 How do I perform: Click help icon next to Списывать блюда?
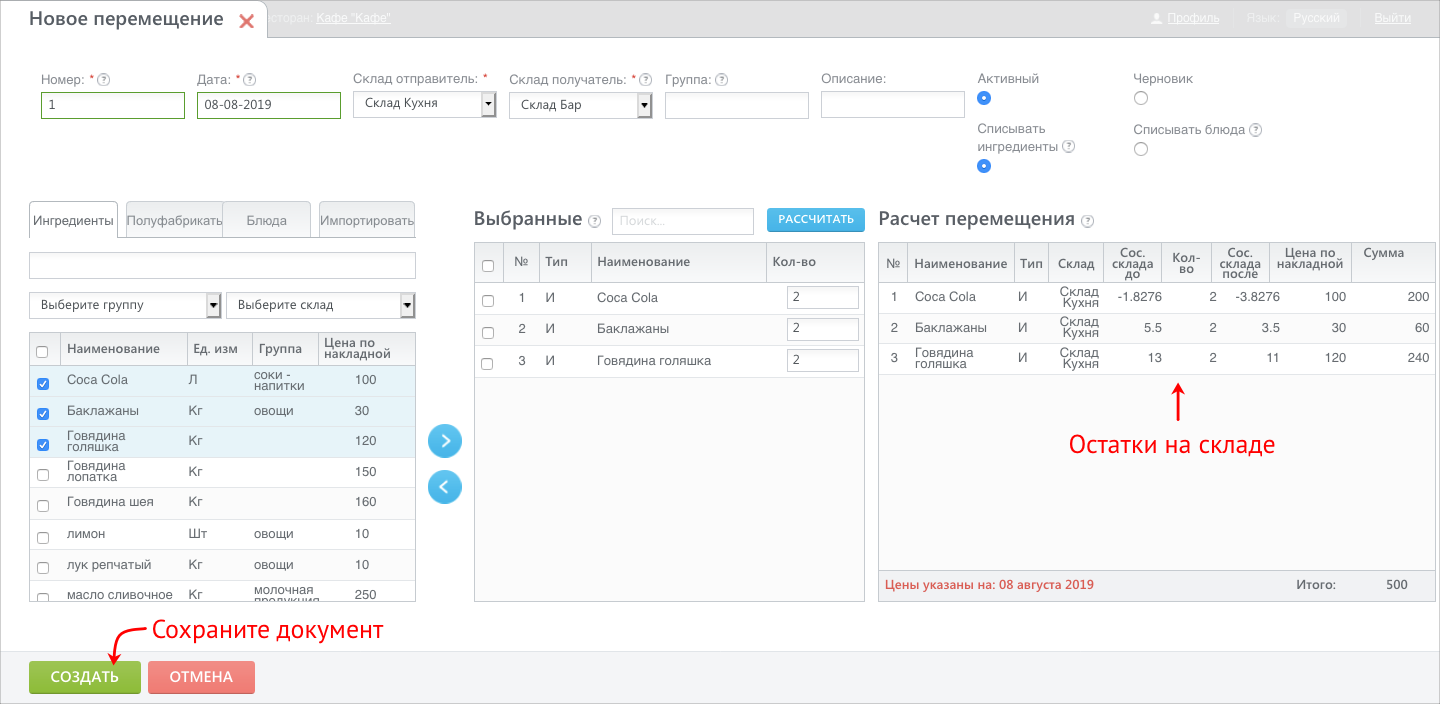click(x=1256, y=130)
